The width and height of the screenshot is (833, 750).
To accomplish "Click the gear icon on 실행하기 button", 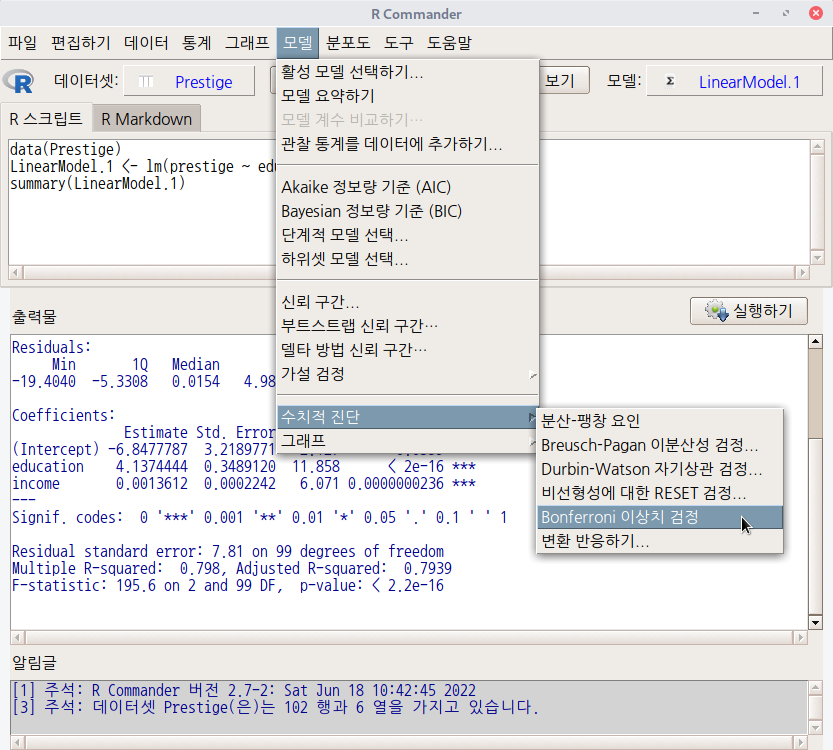I will [x=716, y=311].
